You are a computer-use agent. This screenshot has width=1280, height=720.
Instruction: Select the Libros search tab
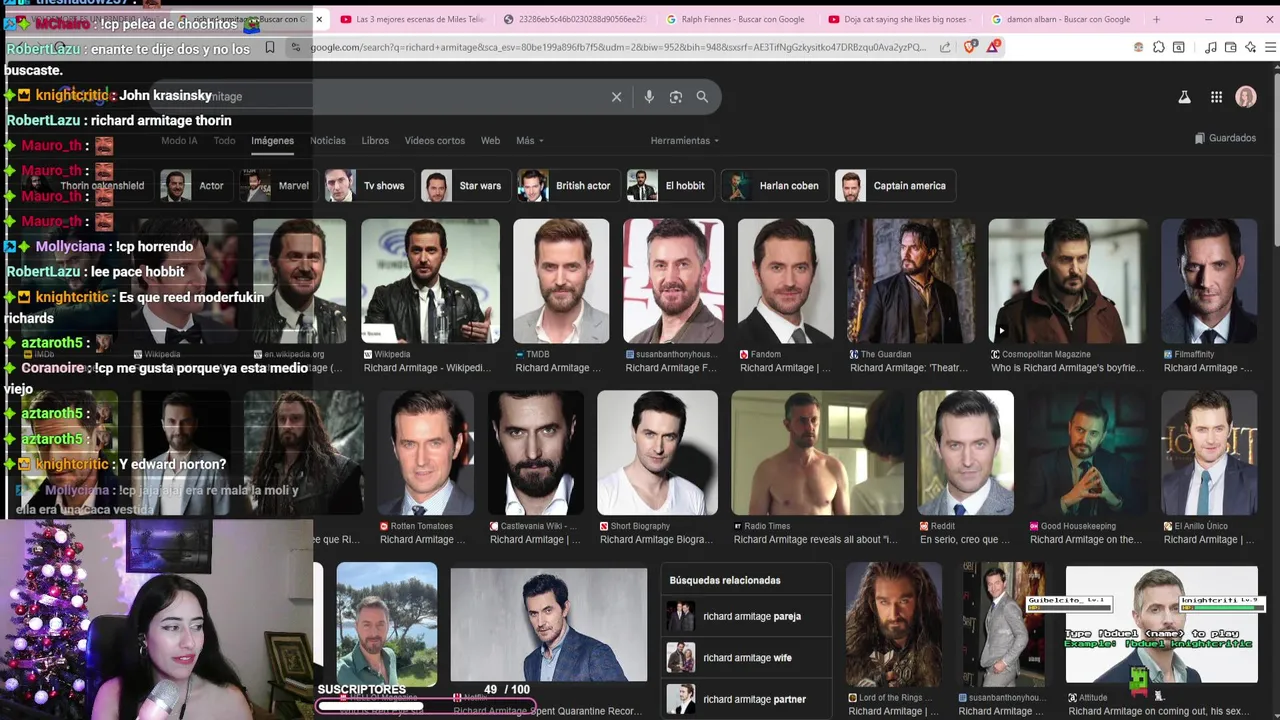point(375,141)
